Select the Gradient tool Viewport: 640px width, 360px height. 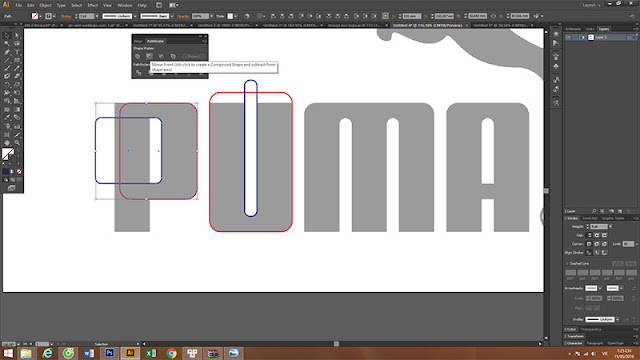(x=17, y=109)
